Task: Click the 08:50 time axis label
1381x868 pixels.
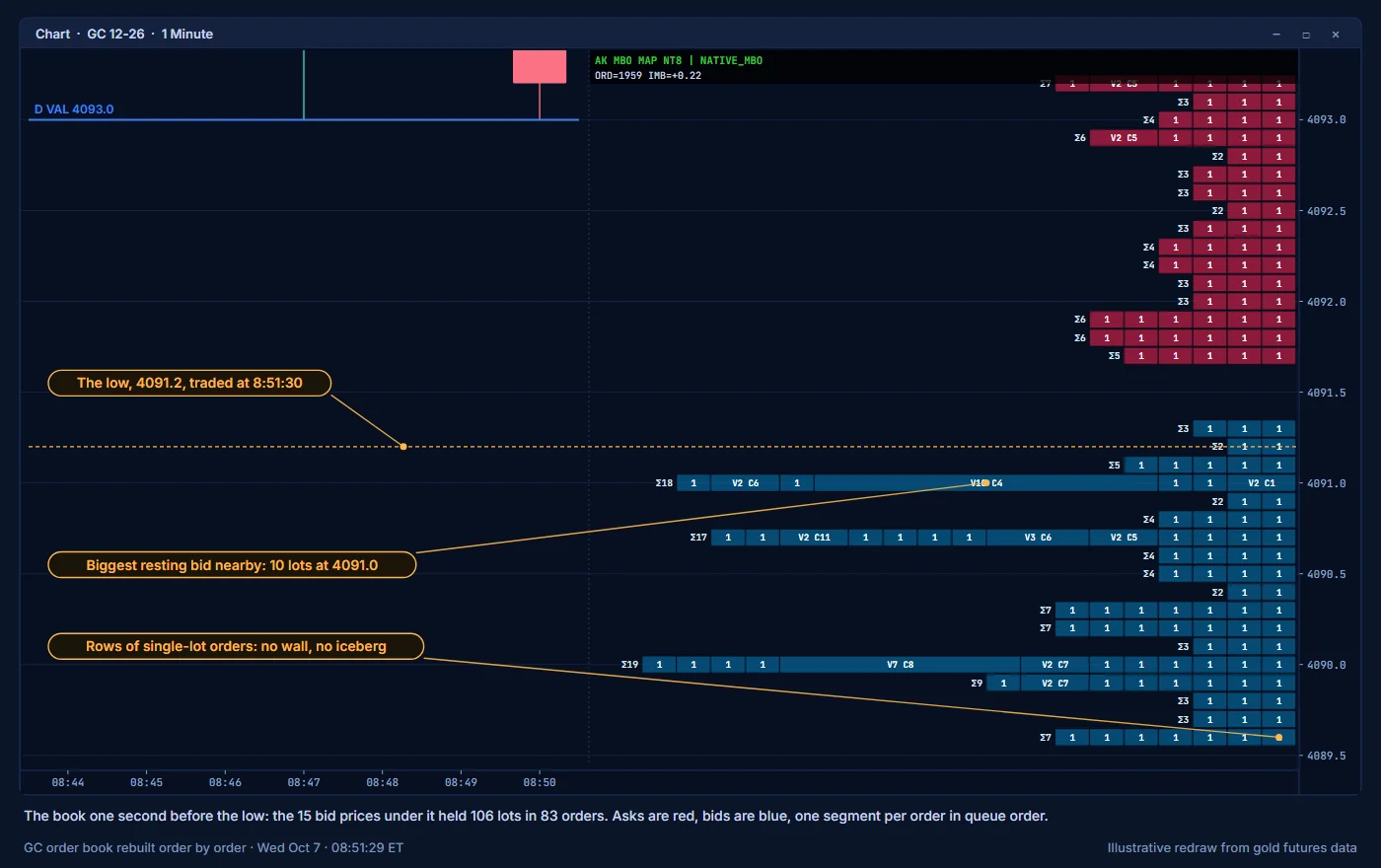Action: pyautogui.click(x=540, y=782)
